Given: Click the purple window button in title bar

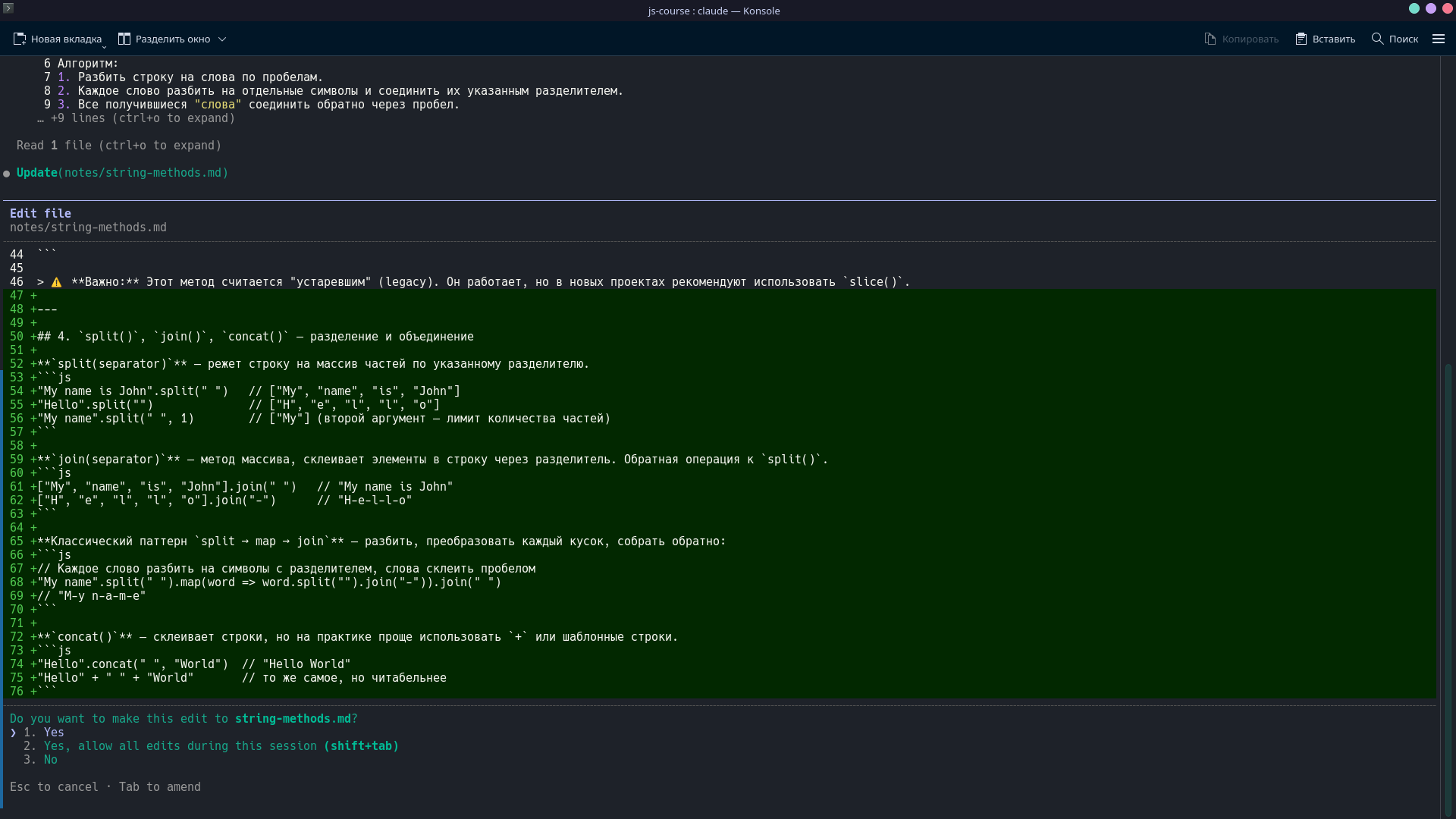Looking at the screenshot, I should coord(1431,8).
